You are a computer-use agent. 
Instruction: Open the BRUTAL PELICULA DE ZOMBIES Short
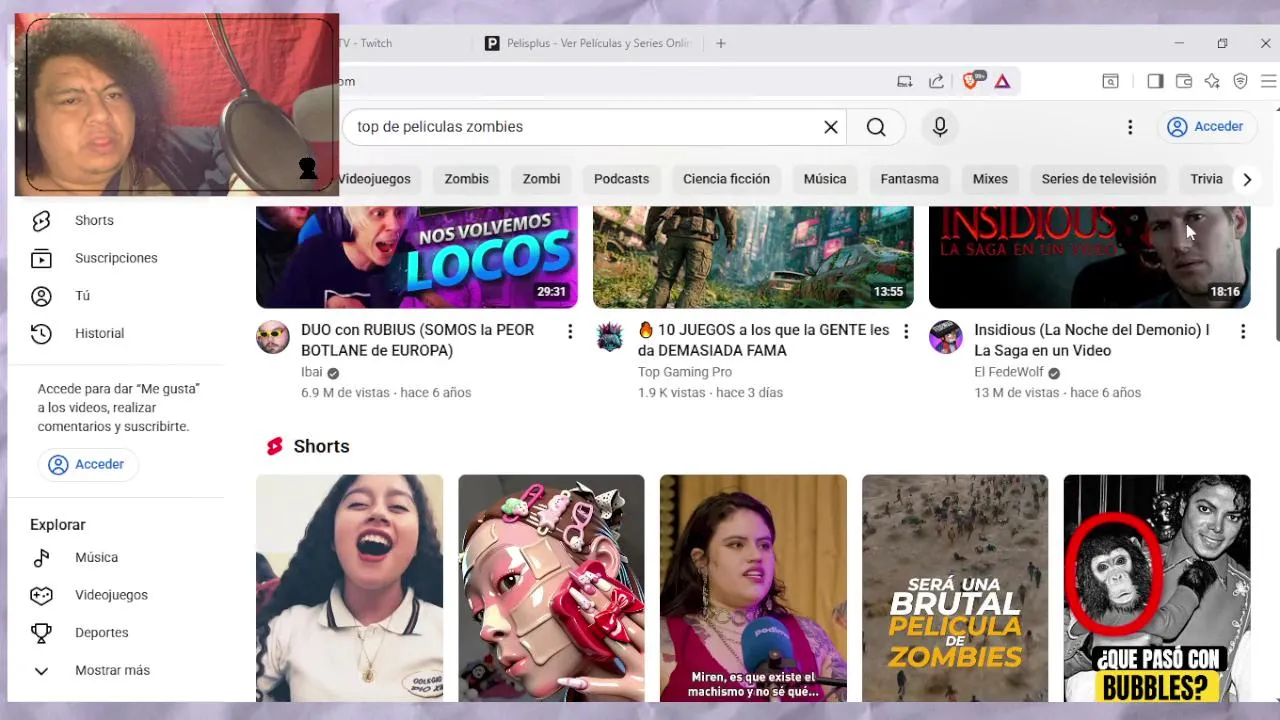click(955, 588)
